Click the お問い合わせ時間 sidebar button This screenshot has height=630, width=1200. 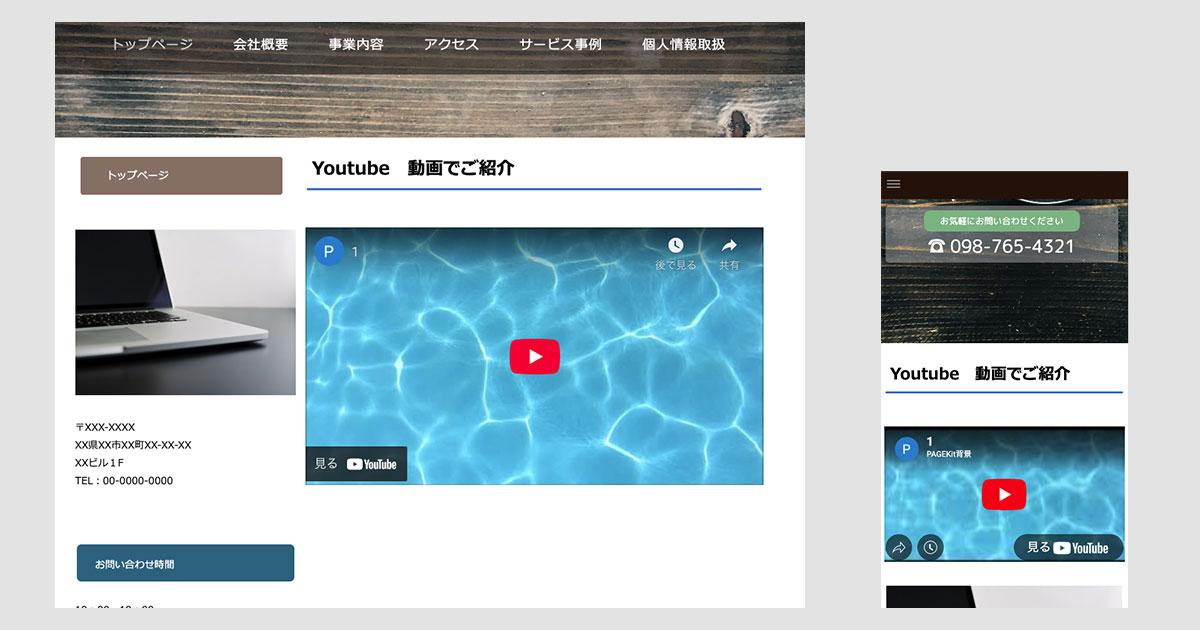coord(185,563)
